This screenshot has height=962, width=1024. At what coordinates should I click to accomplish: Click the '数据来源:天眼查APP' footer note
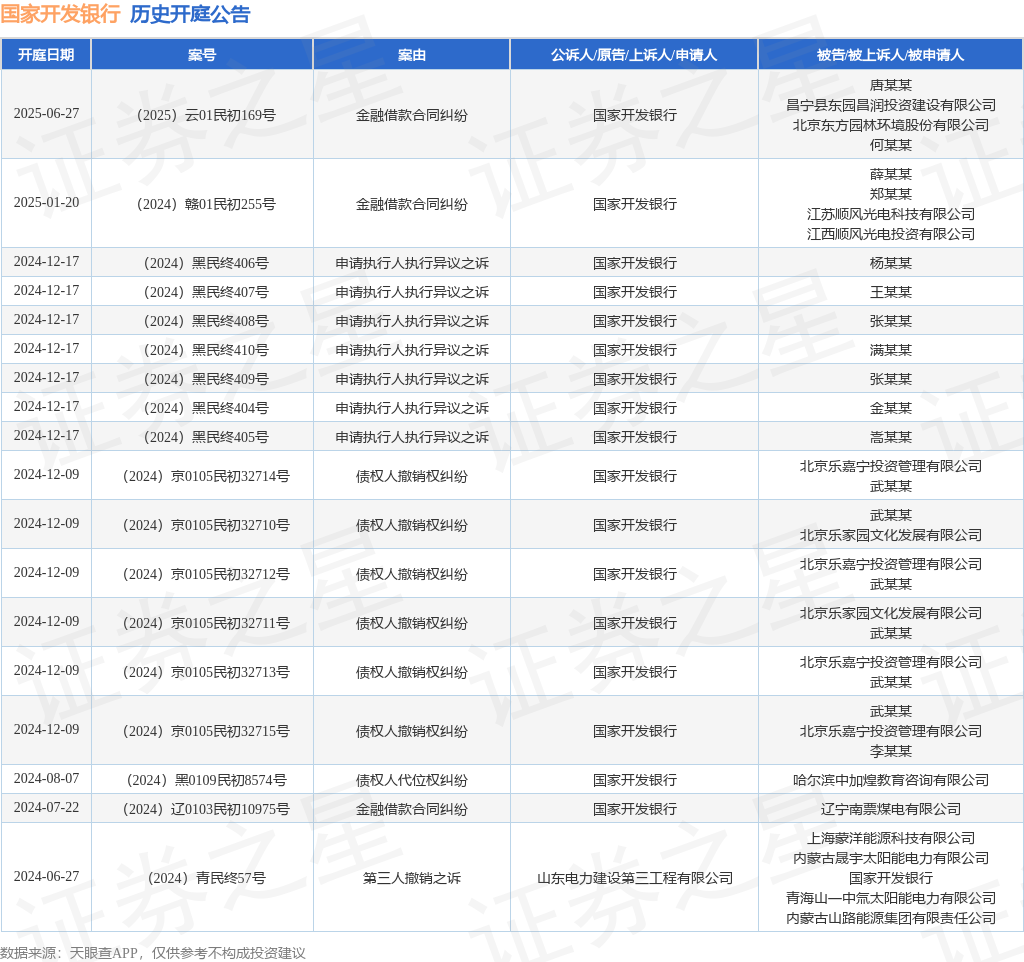(69, 953)
